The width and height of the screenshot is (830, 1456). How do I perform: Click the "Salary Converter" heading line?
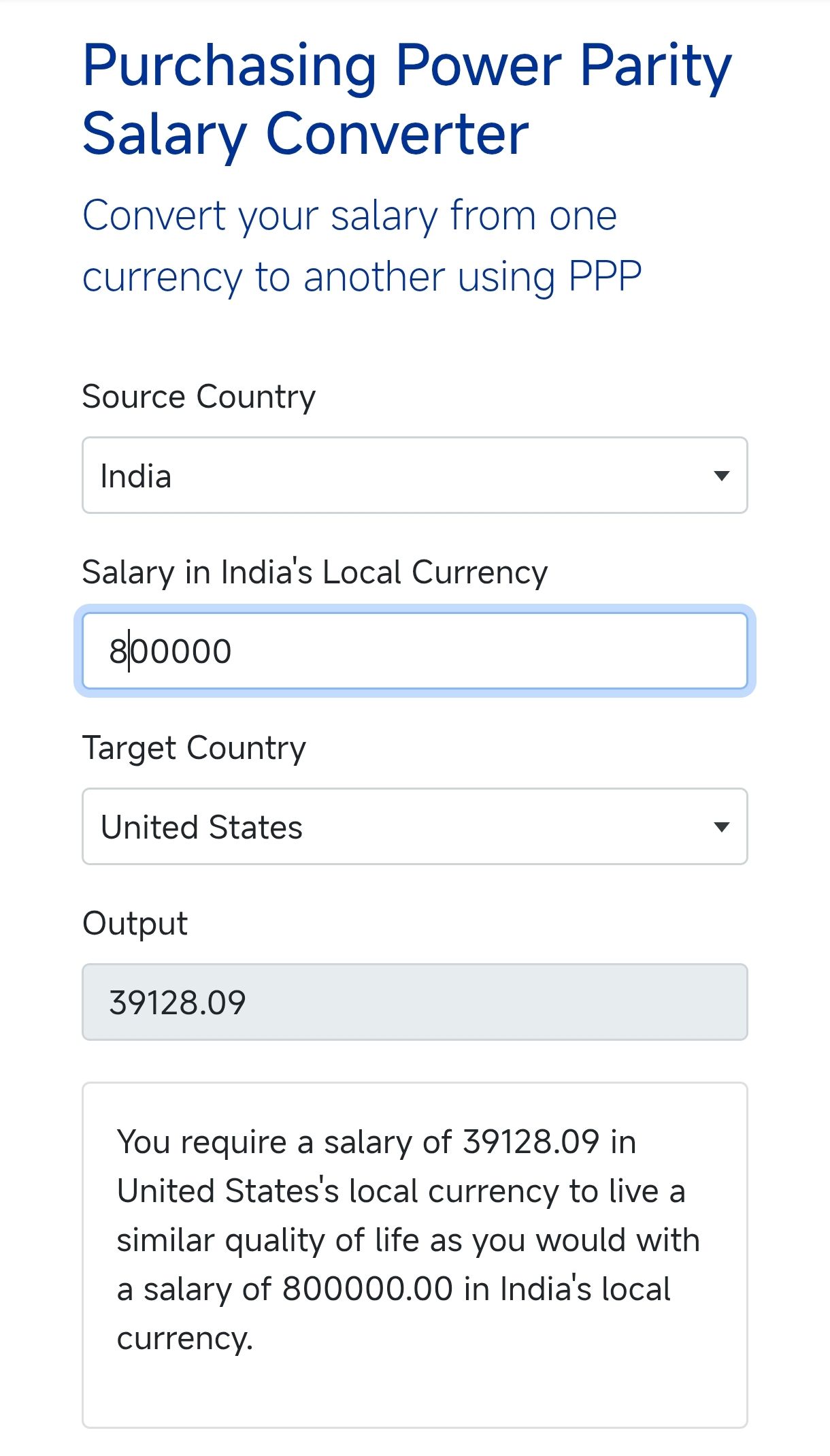[305, 135]
